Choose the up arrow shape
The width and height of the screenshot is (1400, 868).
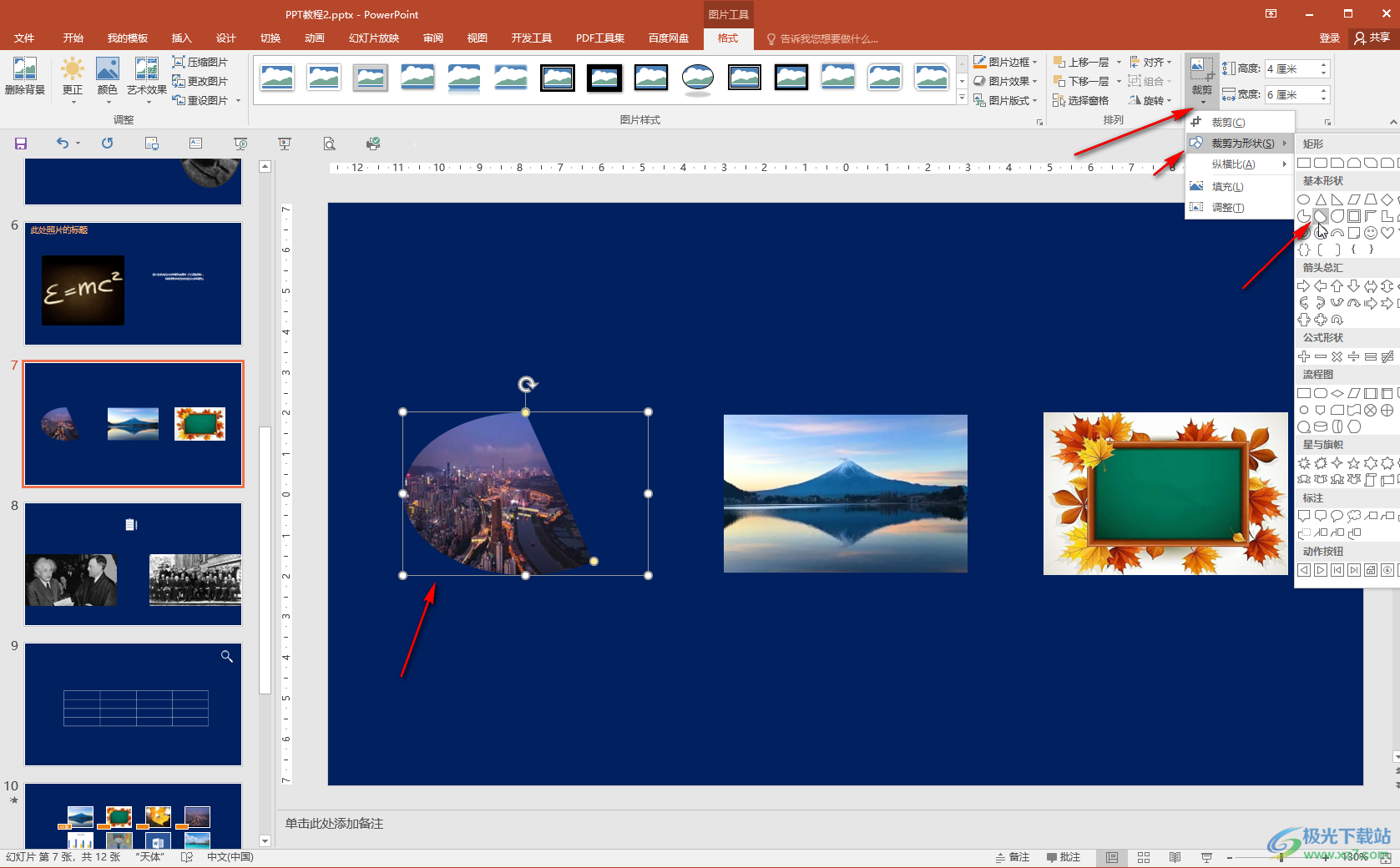tap(1337, 287)
